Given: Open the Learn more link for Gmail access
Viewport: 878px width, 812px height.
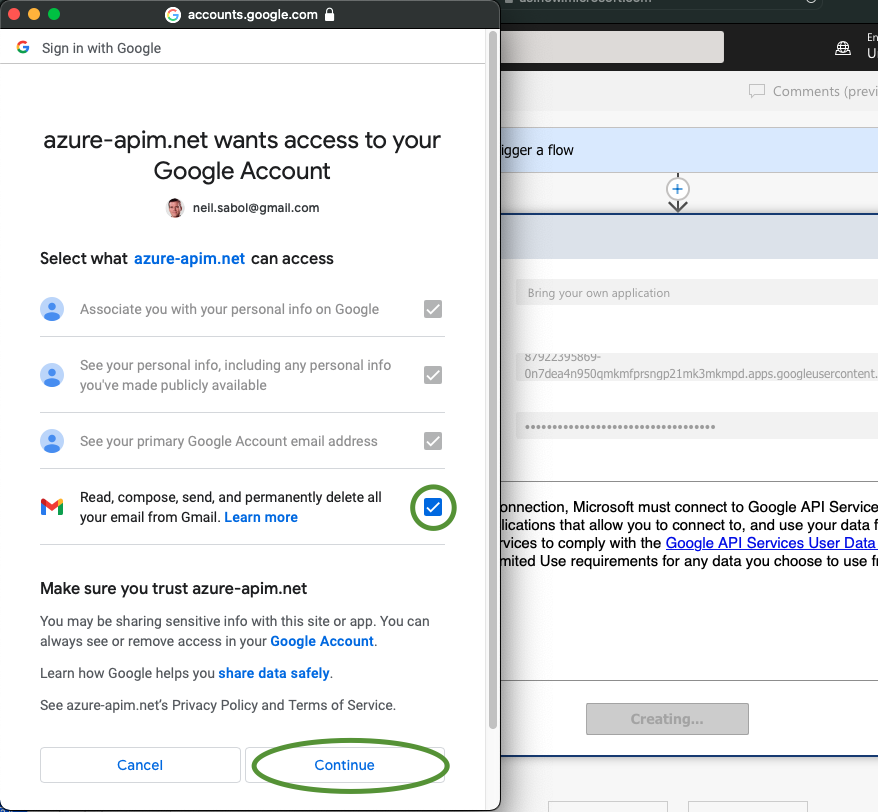Looking at the screenshot, I should click(260, 517).
